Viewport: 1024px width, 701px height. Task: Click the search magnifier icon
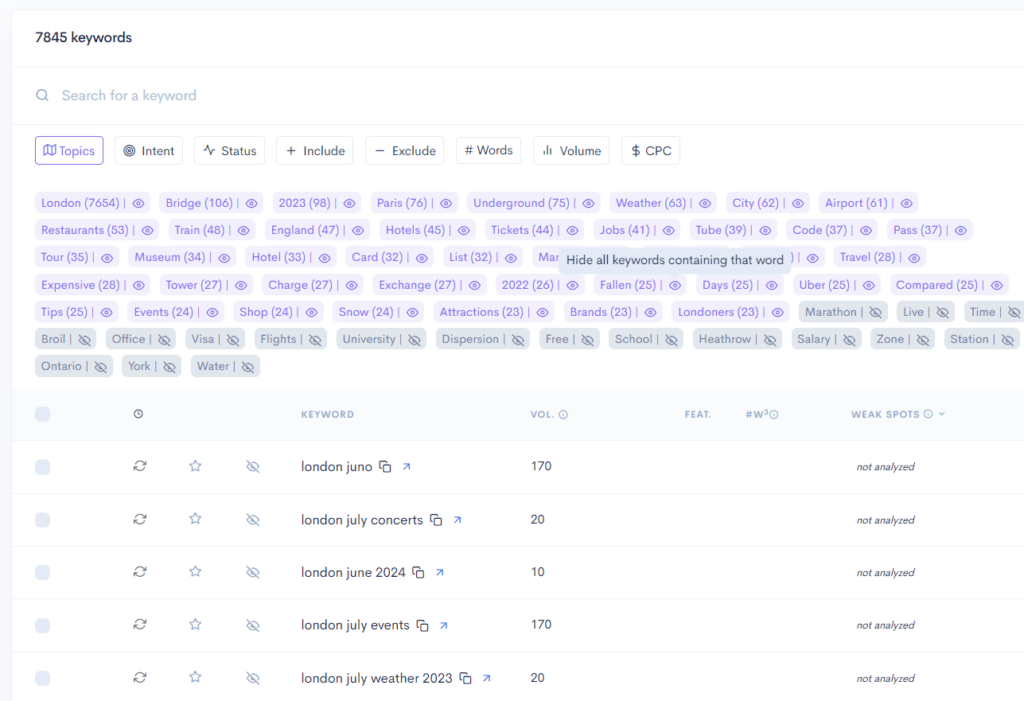coord(42,95)
